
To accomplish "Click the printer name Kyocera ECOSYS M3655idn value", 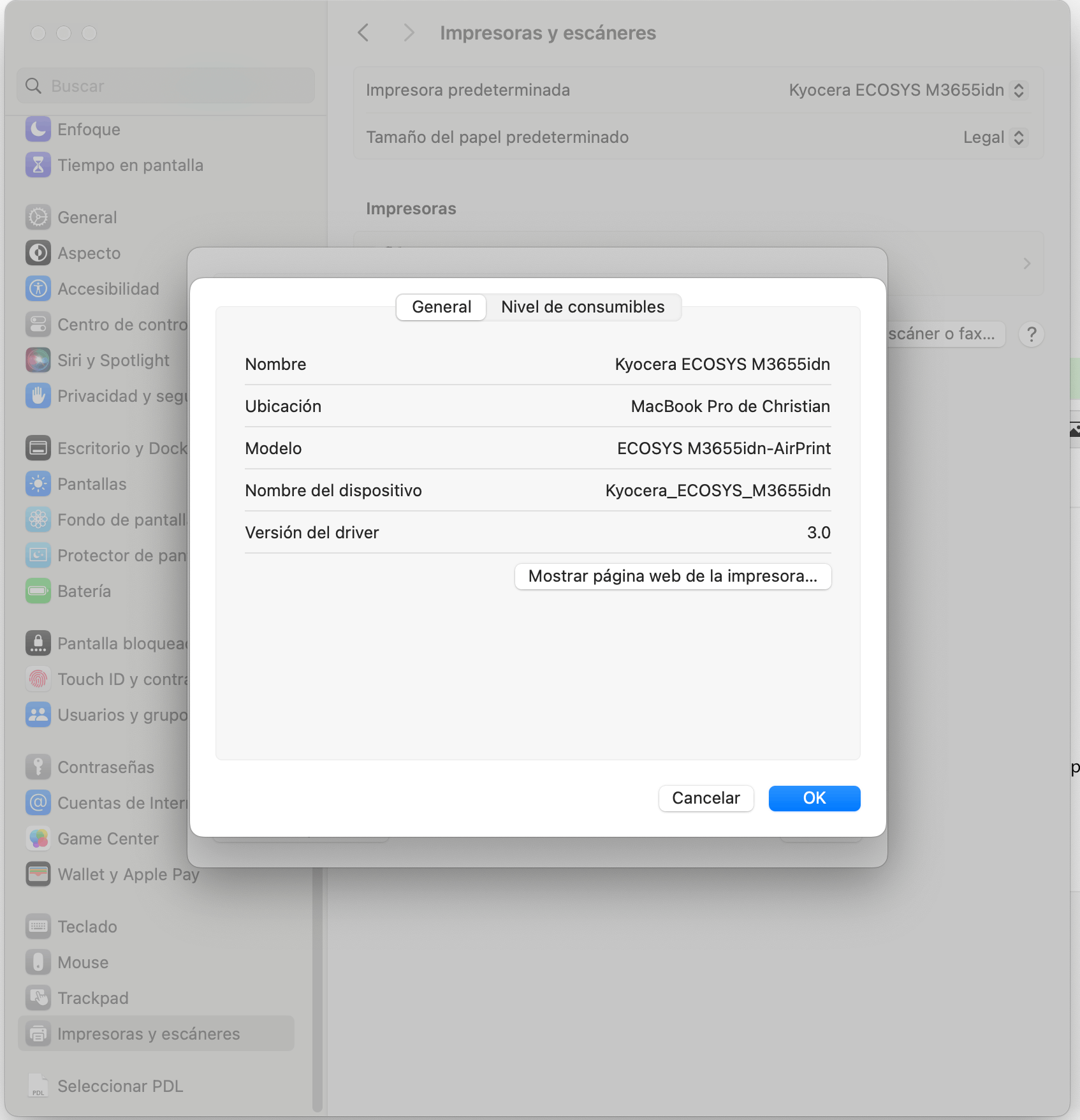I will pyautogui.click(x=722, y=364).
